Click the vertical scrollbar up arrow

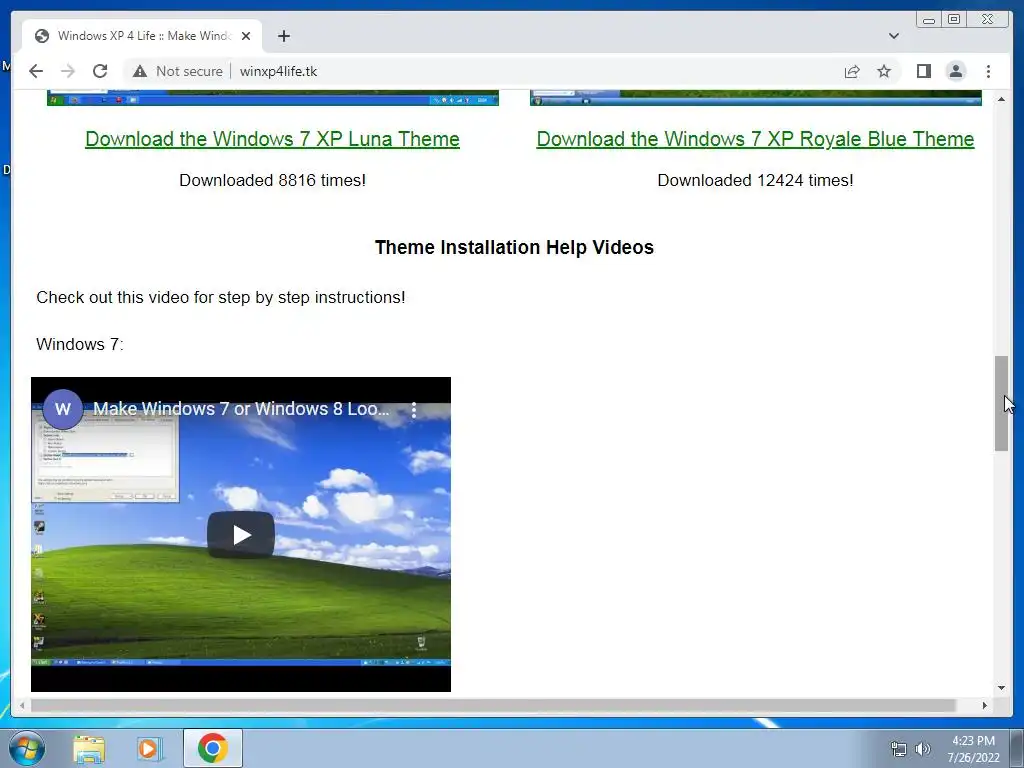point(1001,99)
